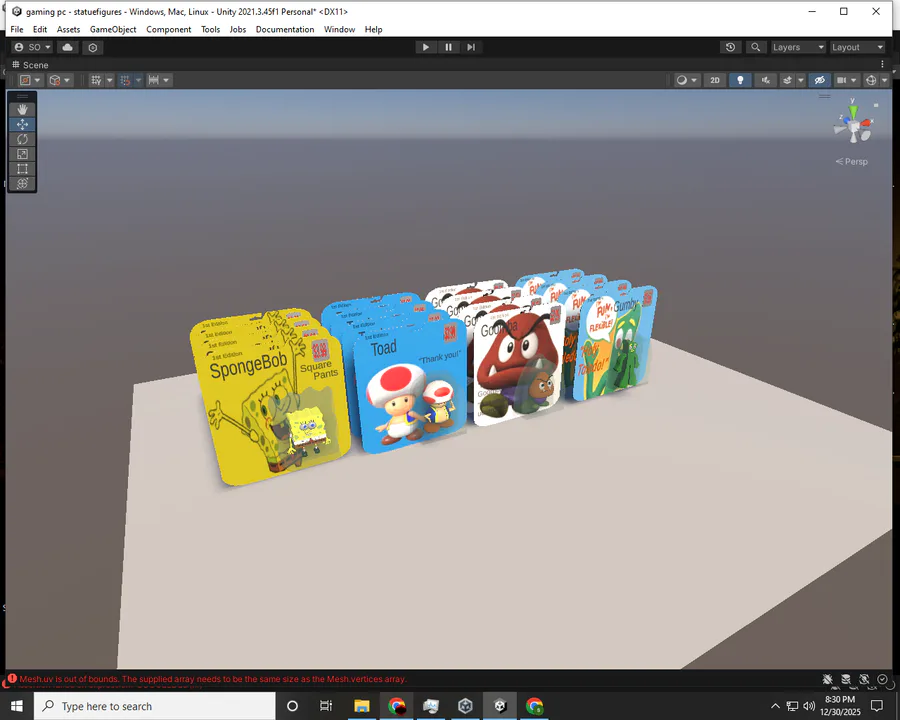This screenshot has width=900, height=720.
Task: Click the increment snapping icon
Action: click(153, 80)
